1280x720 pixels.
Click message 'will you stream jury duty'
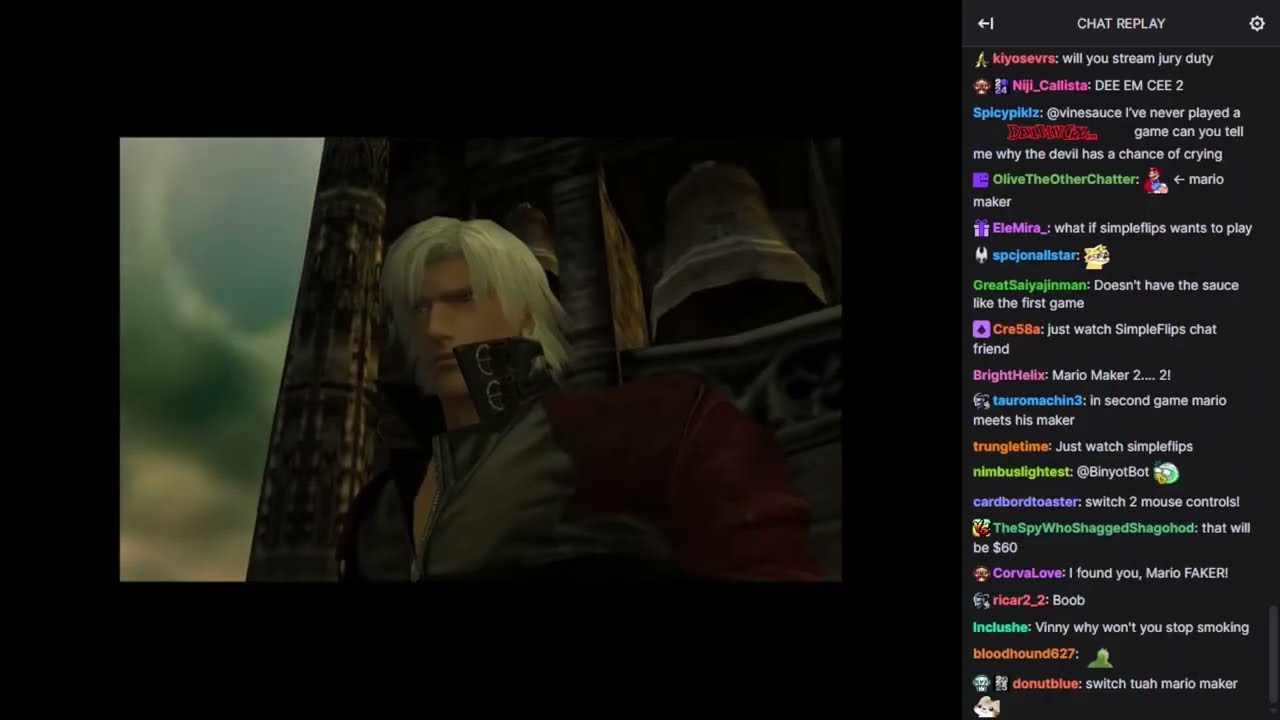[x=1138, y=59]
